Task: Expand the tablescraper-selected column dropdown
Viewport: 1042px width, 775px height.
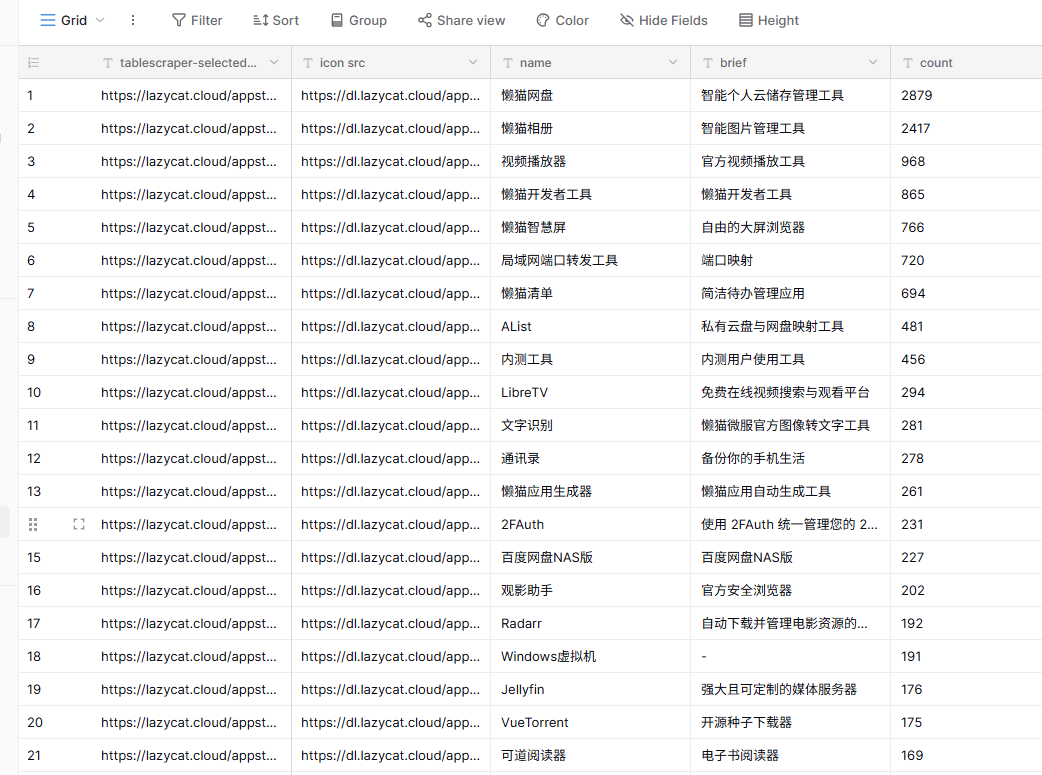Action: point(274,62)
